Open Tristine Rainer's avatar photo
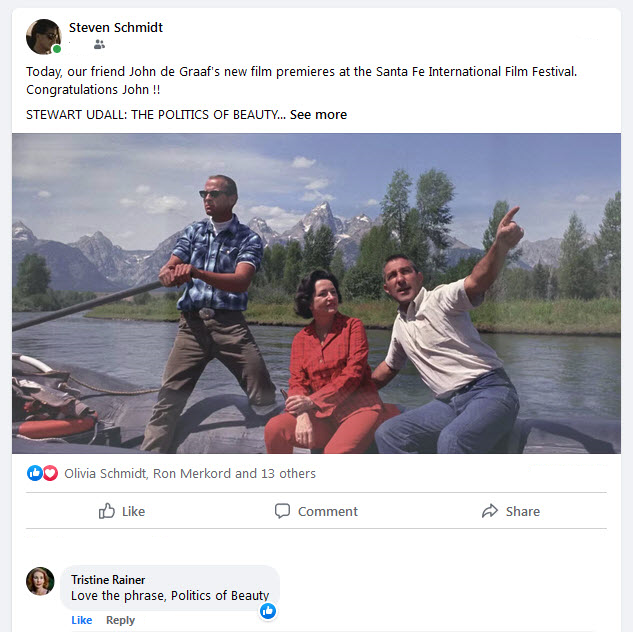The width and height of the screenshot is (633, 632). pos(40,581)
